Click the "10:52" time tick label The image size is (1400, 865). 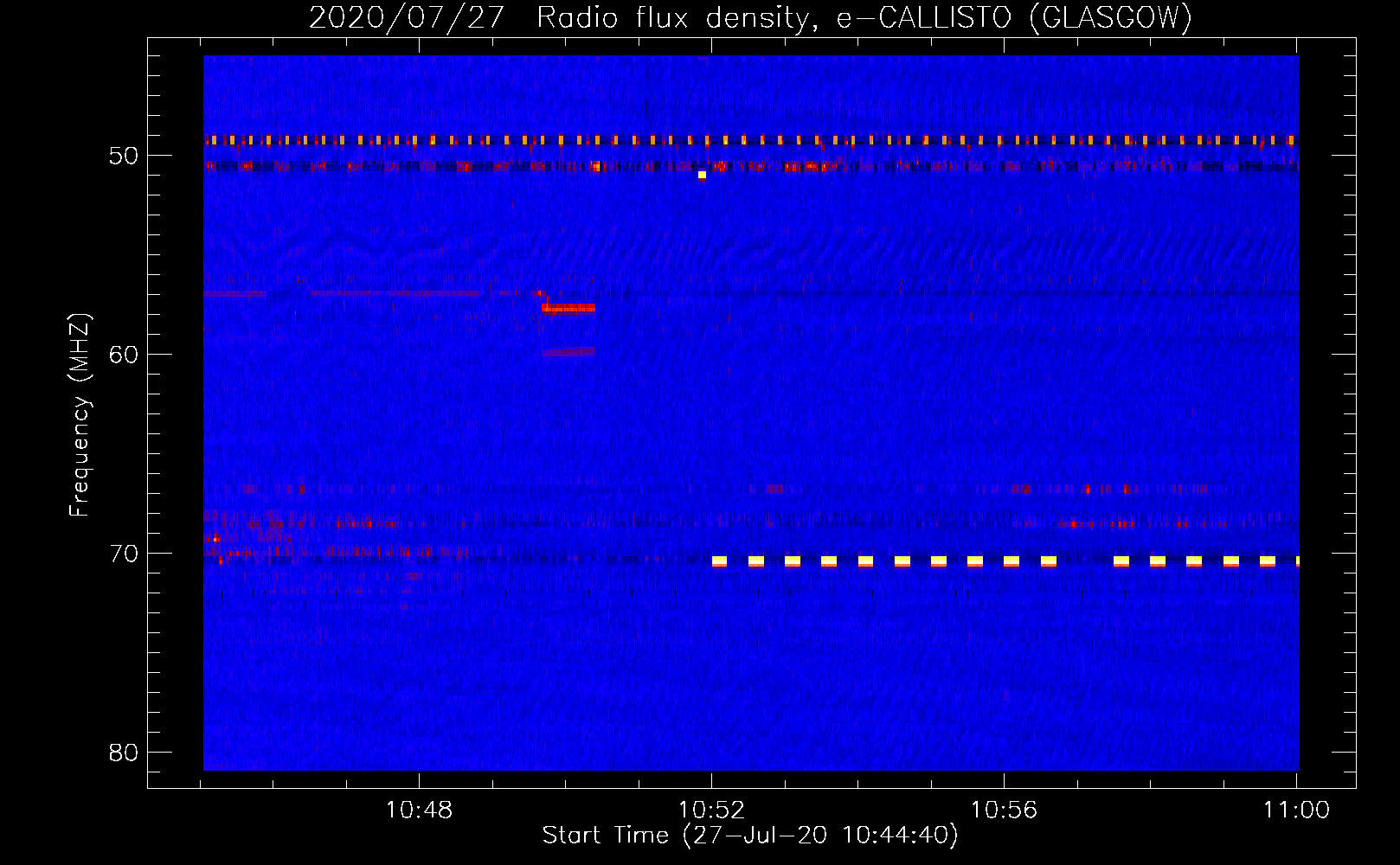(711, 811)
